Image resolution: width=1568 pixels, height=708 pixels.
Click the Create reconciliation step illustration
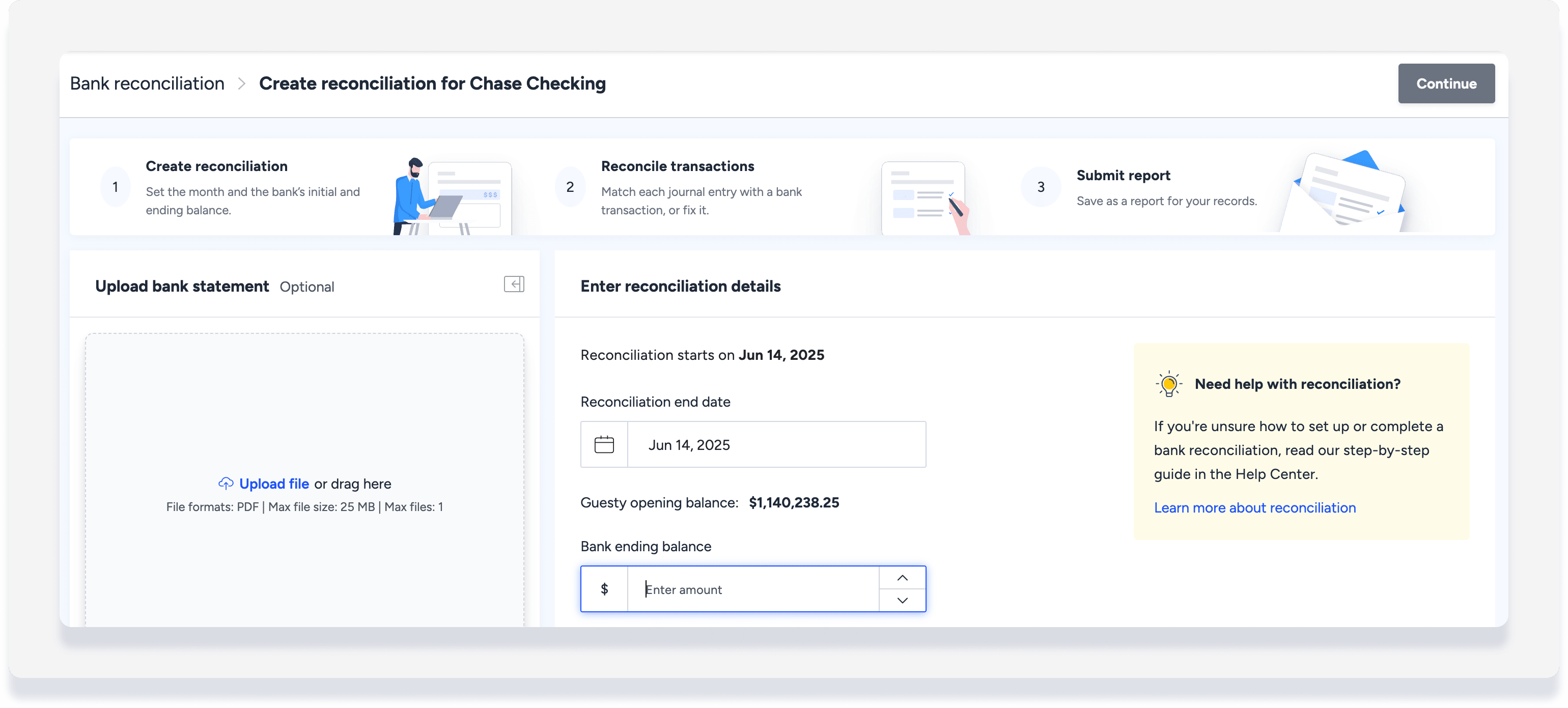pyautogui.click(x=452, y=196)
